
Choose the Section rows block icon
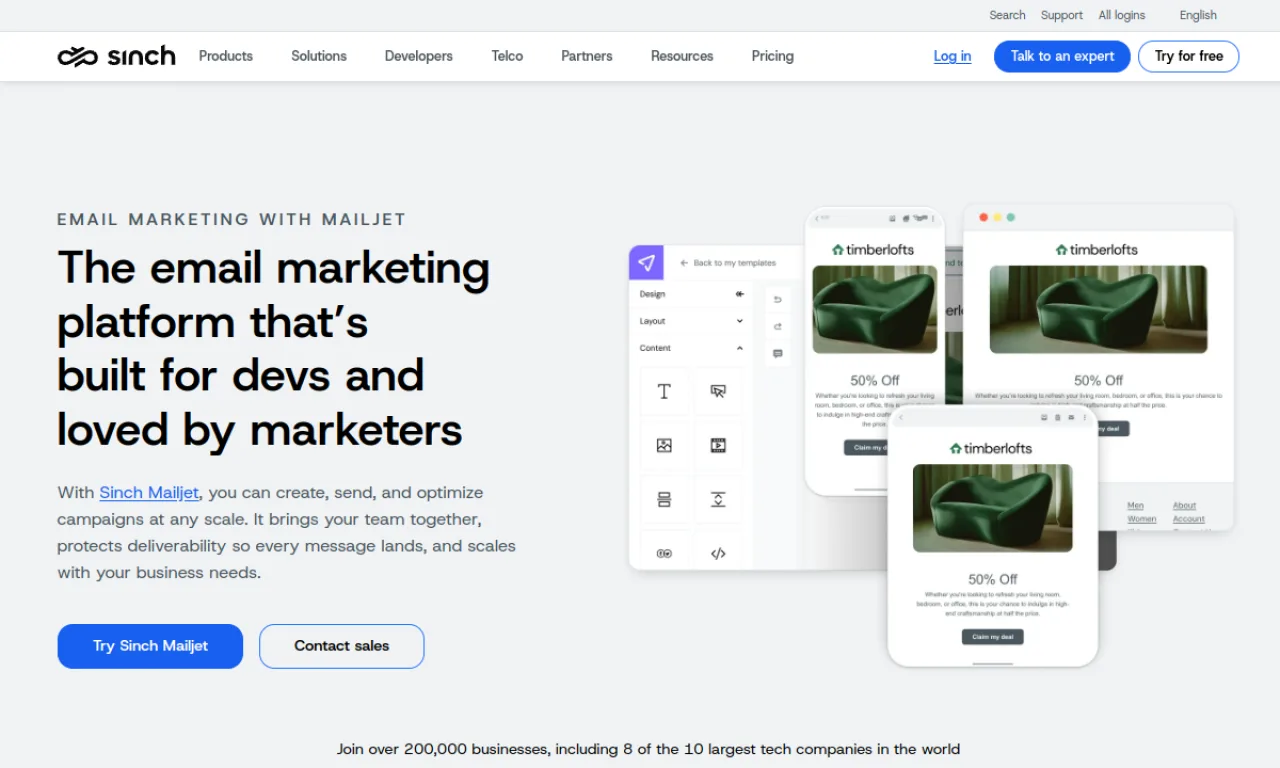(664, 499)
